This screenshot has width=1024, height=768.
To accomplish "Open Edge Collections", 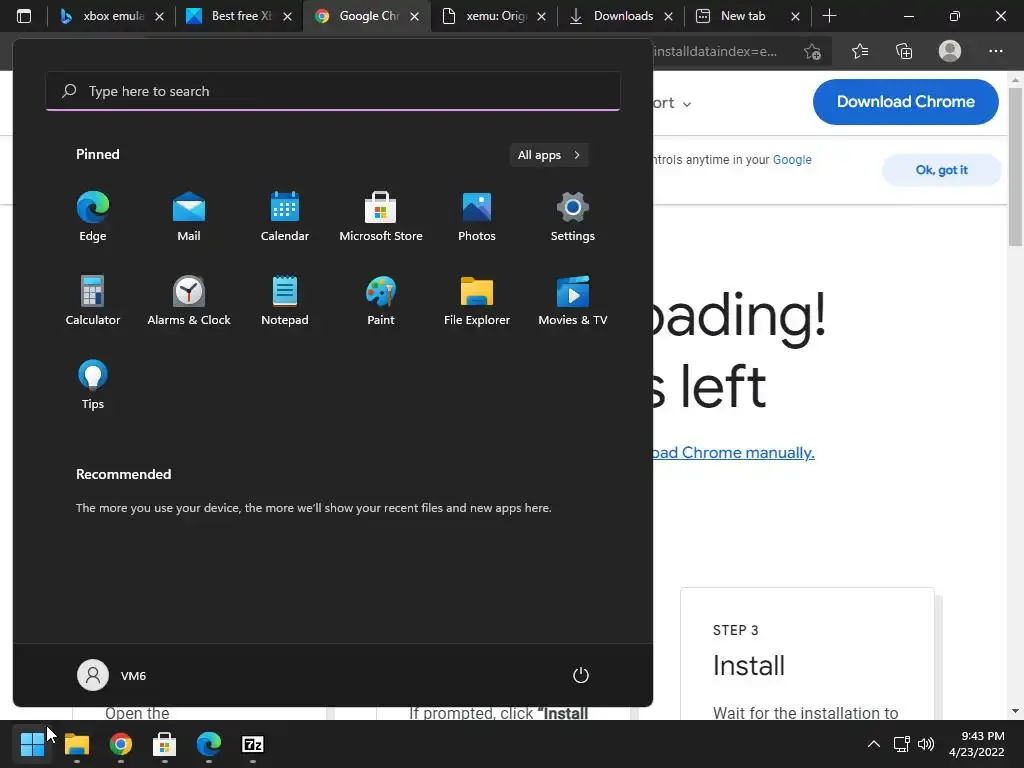I will (904, 51).
